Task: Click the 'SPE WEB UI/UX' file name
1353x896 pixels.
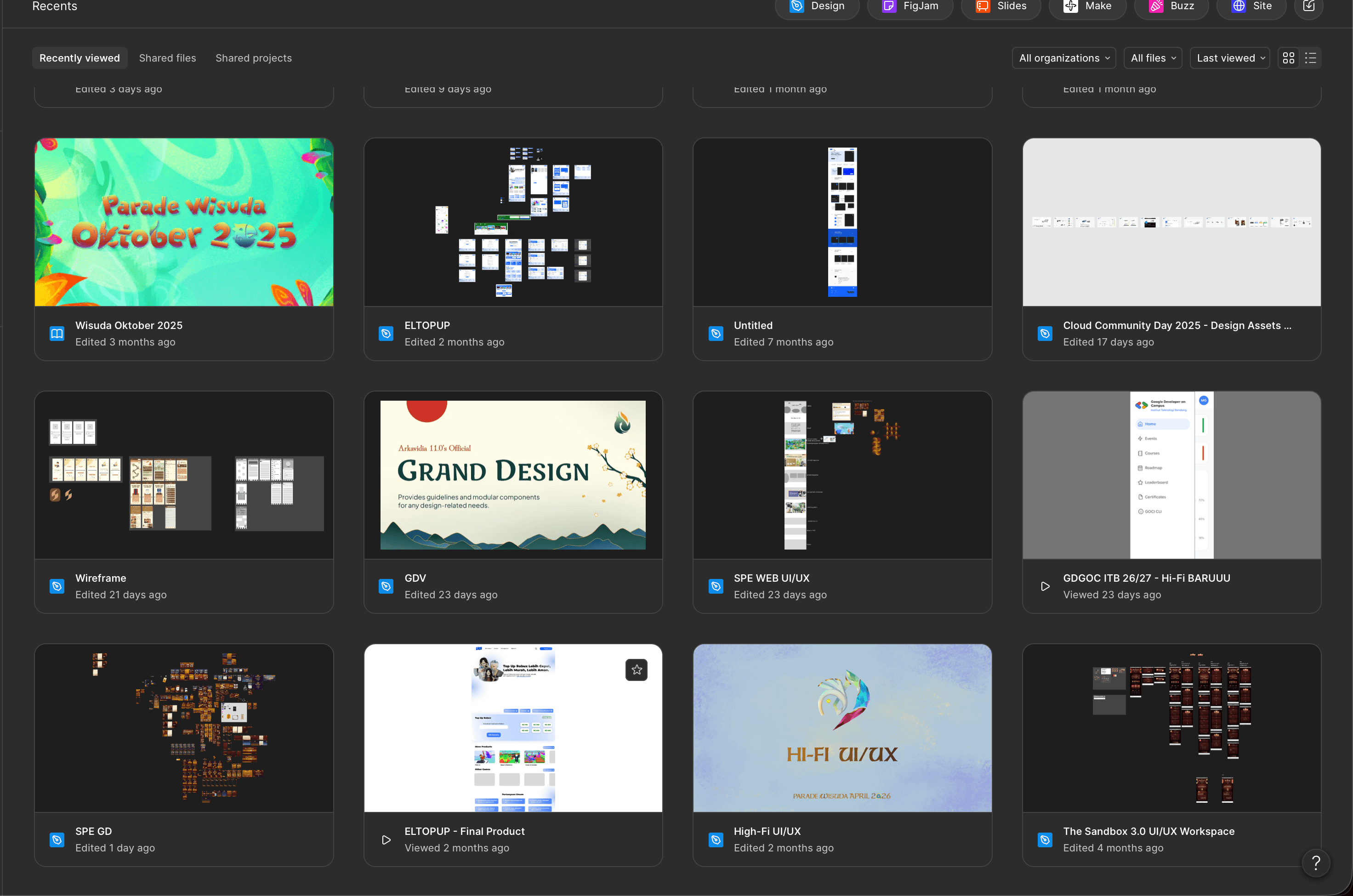Action: click(772, 578)
